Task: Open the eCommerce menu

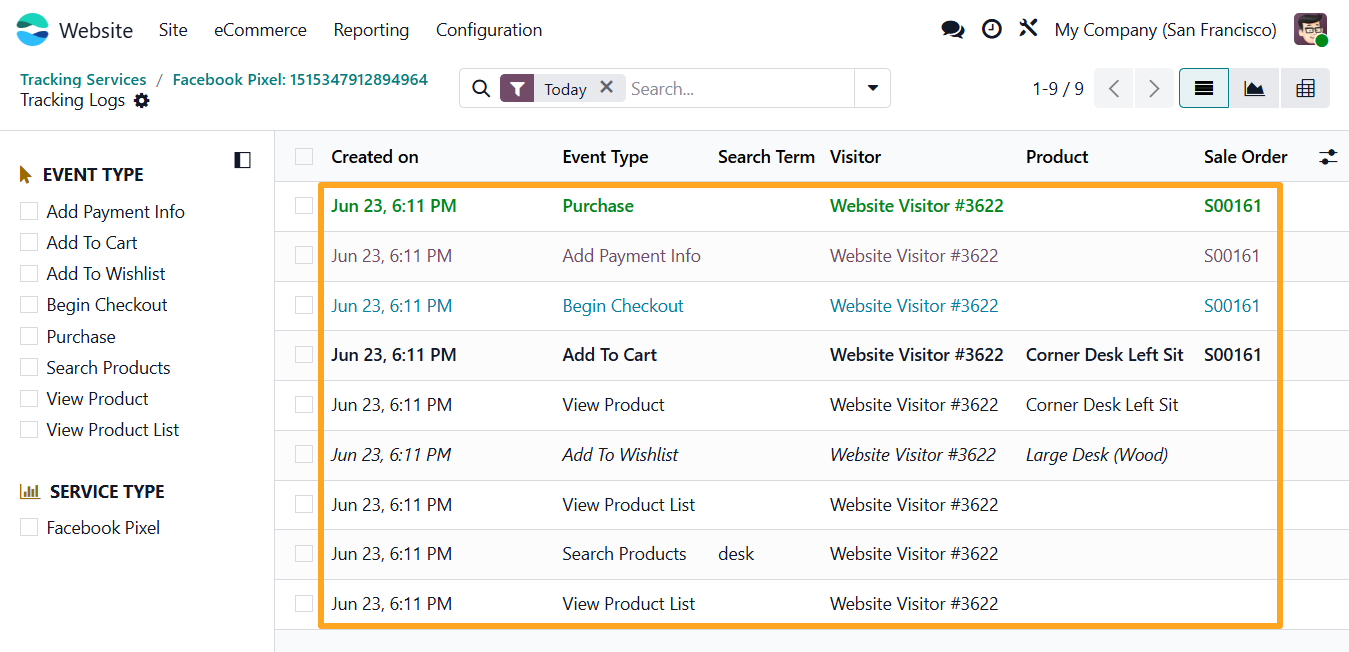Action: click(260, 30)
